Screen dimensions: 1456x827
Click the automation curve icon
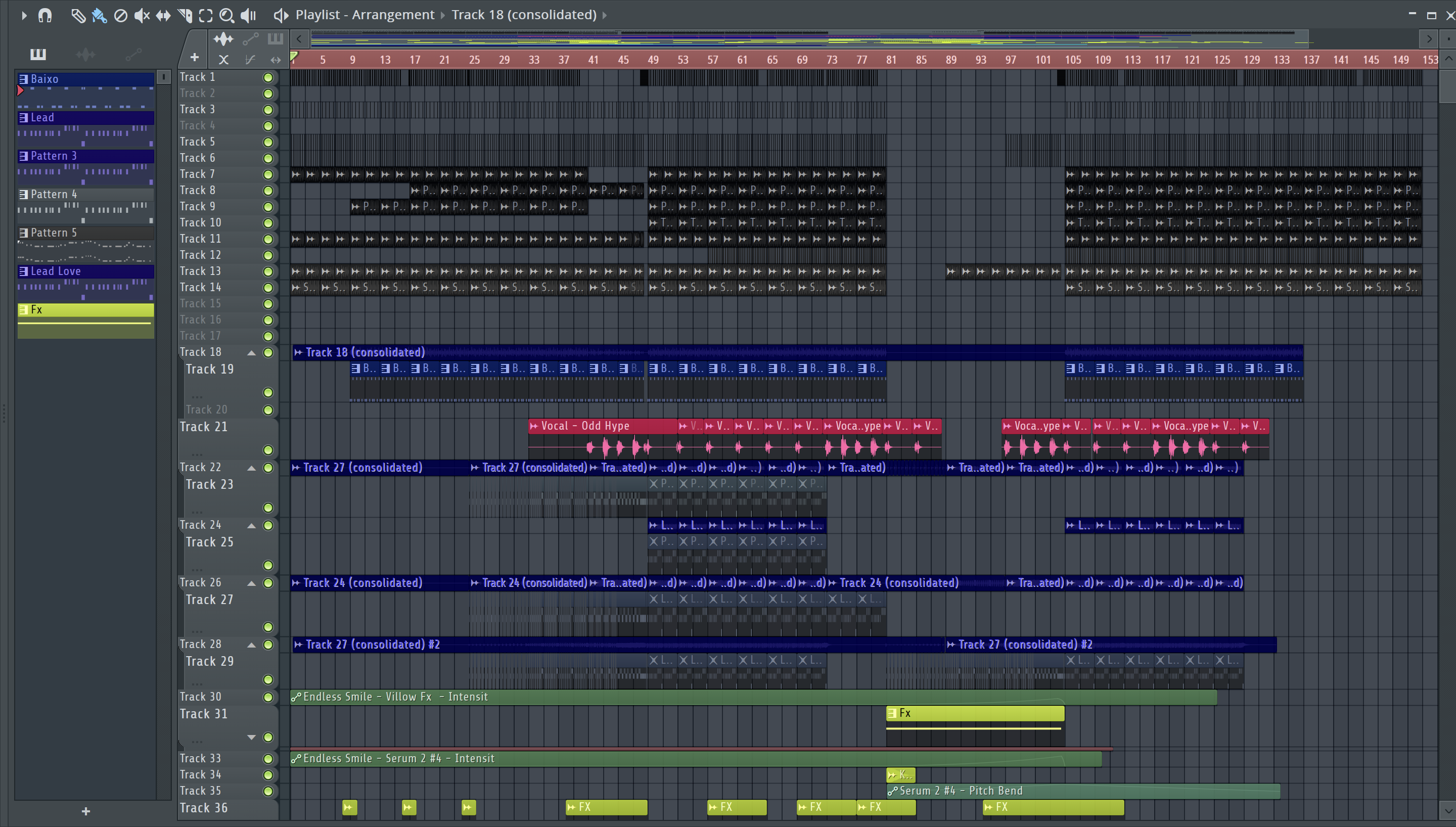(x=250, y=59)
